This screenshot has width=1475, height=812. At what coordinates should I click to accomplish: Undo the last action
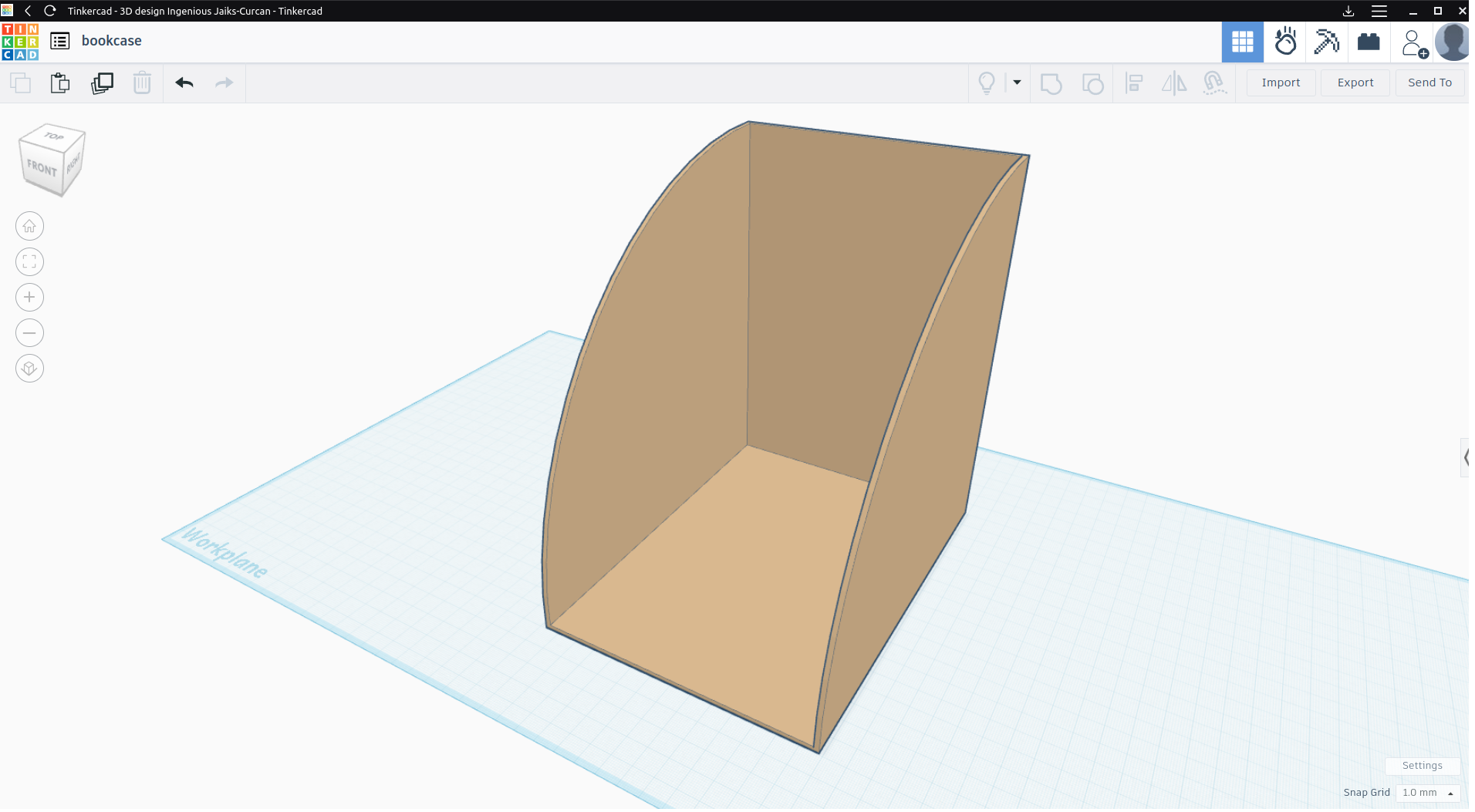(184, 83)
